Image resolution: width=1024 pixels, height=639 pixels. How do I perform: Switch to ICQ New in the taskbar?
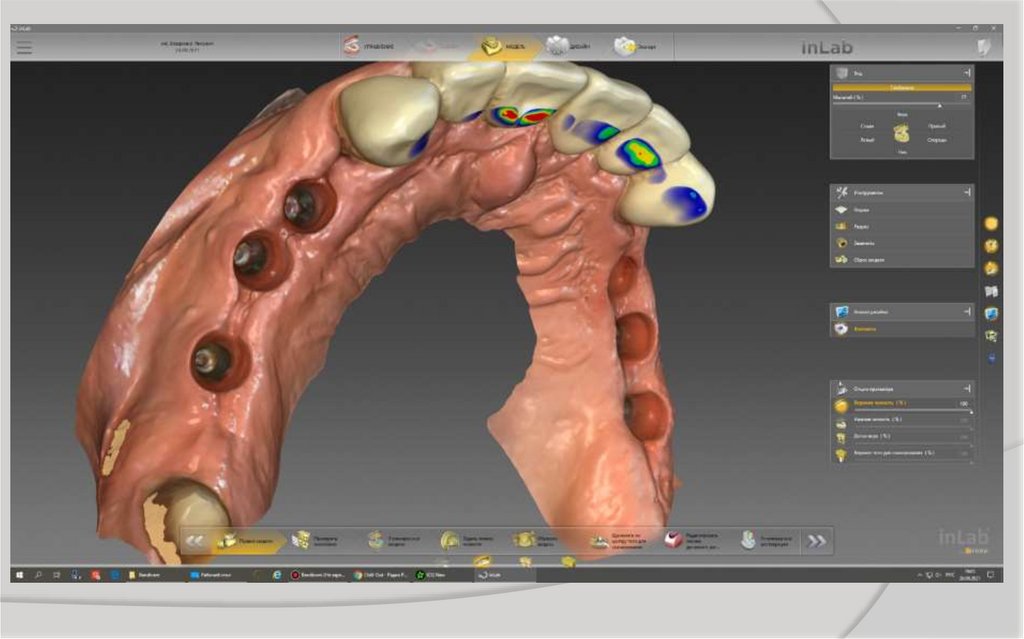(431, 575)
